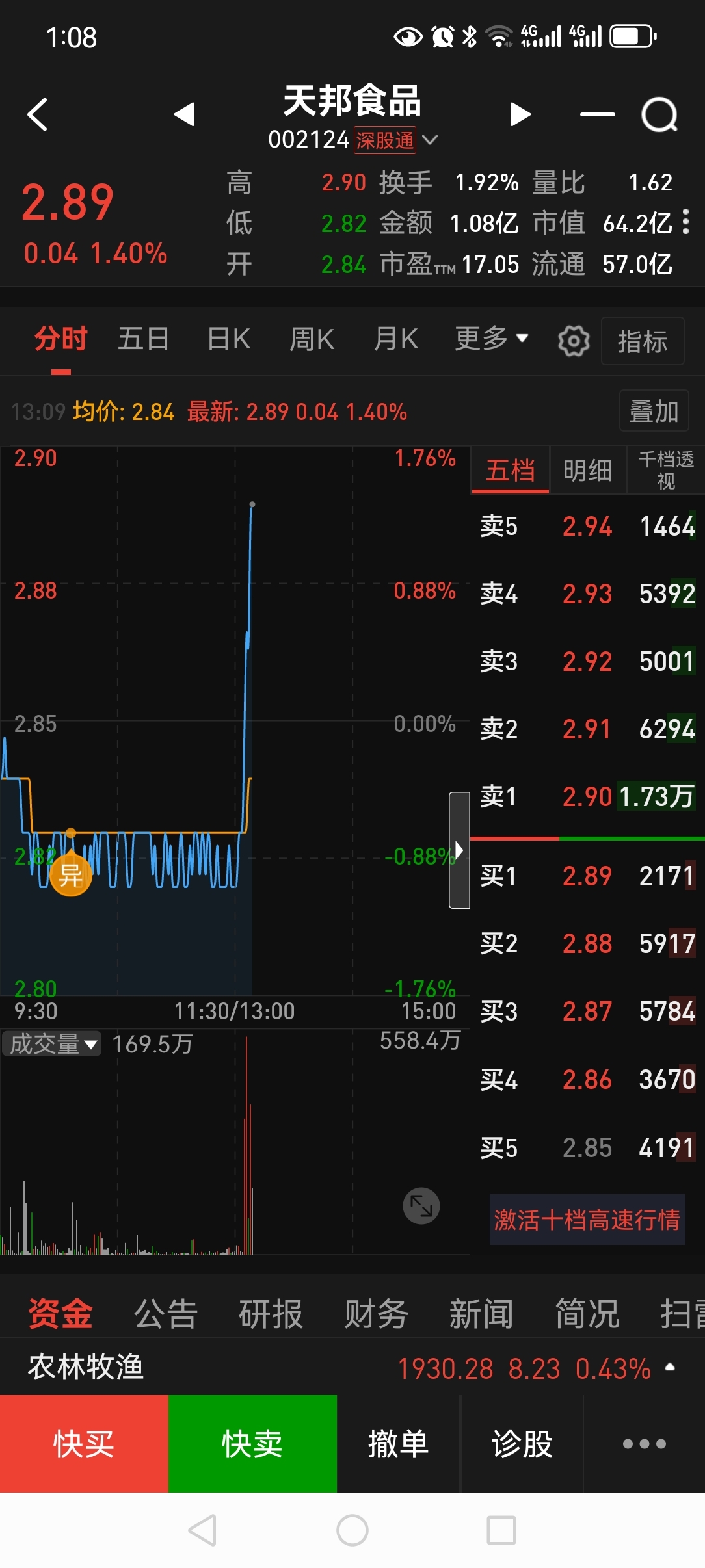Tap 买3 row price 2.87

click(x=587, y=1012)
